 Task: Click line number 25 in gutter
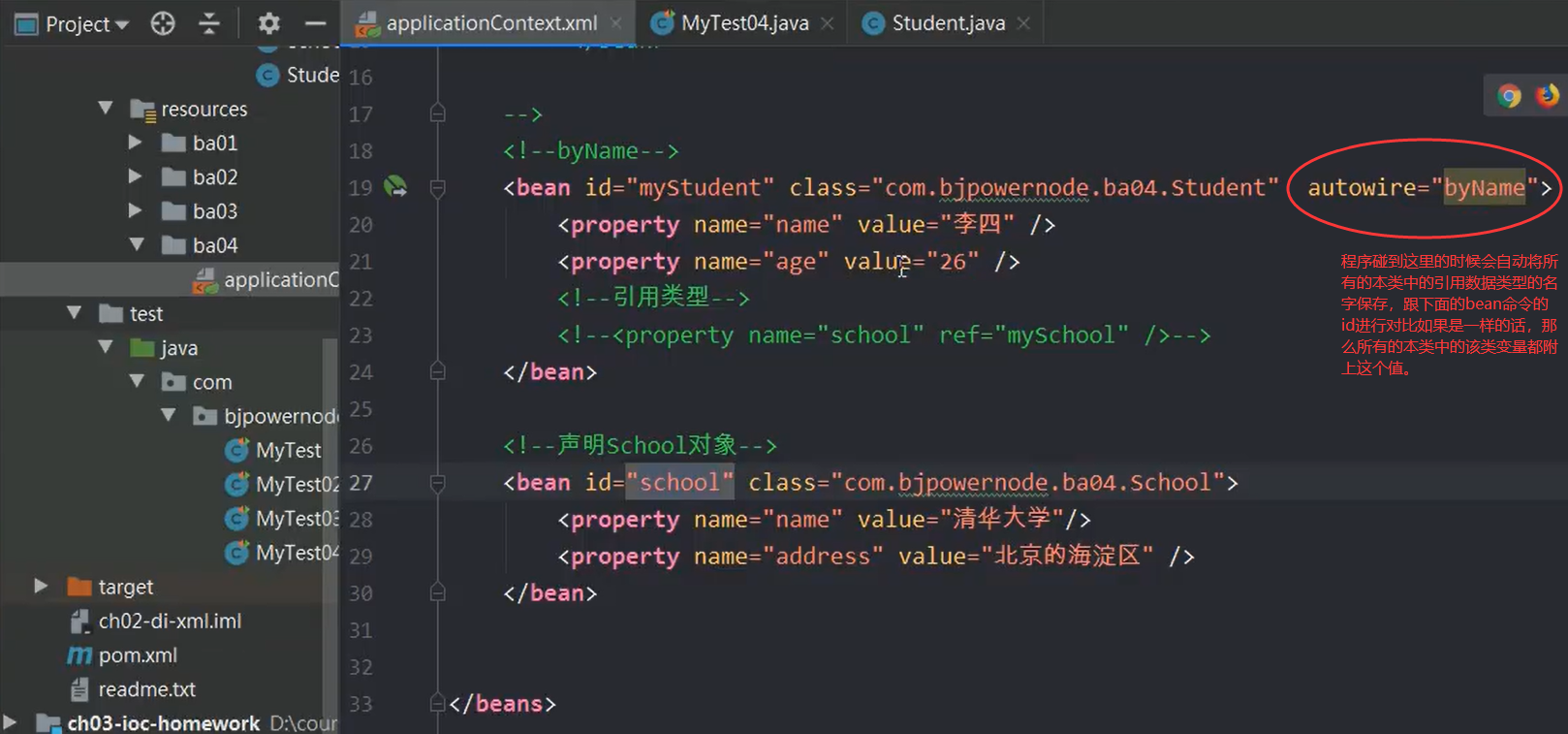[x=361, y=409]
